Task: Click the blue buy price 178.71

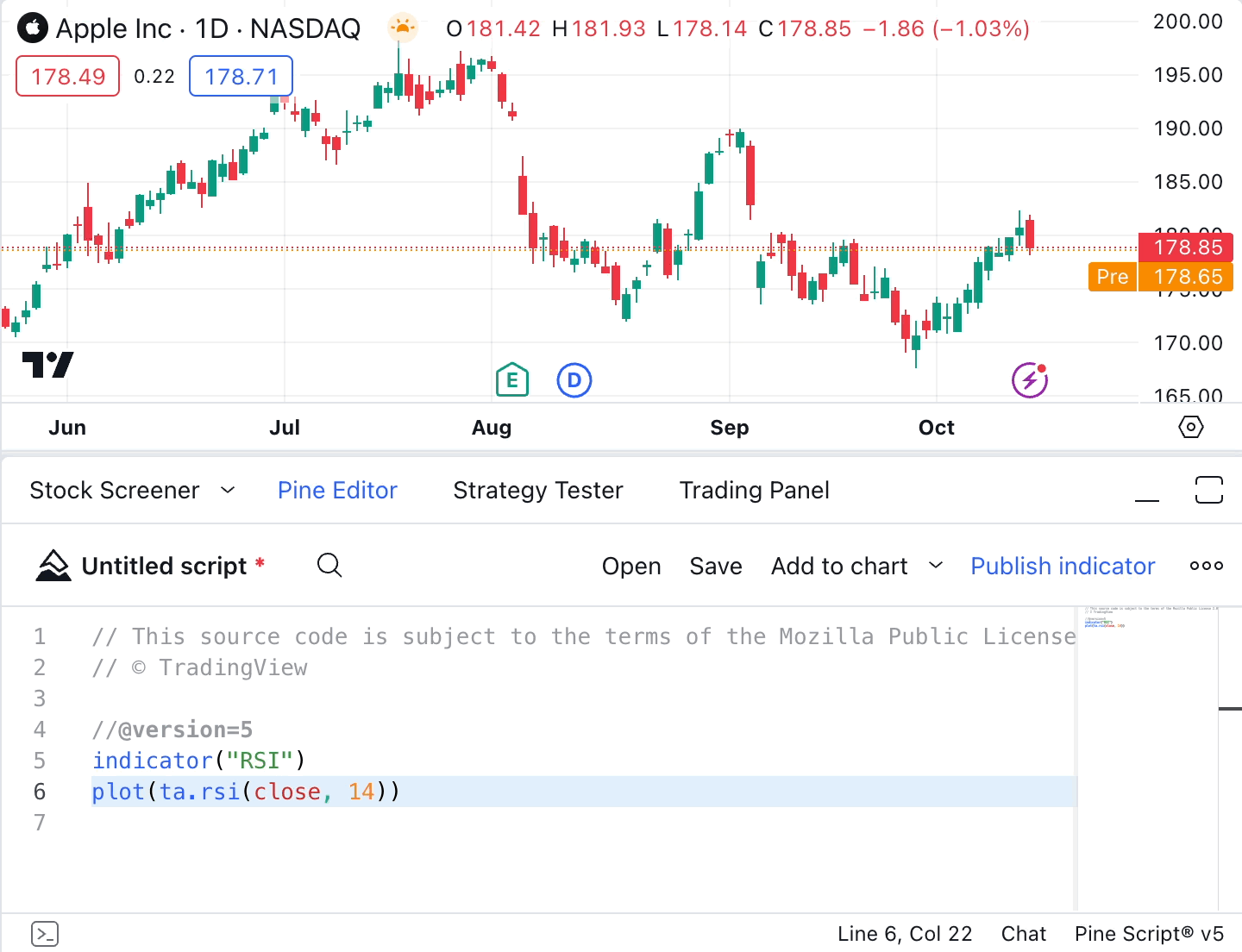Action: pyautogui.click(x=241, y=76)
